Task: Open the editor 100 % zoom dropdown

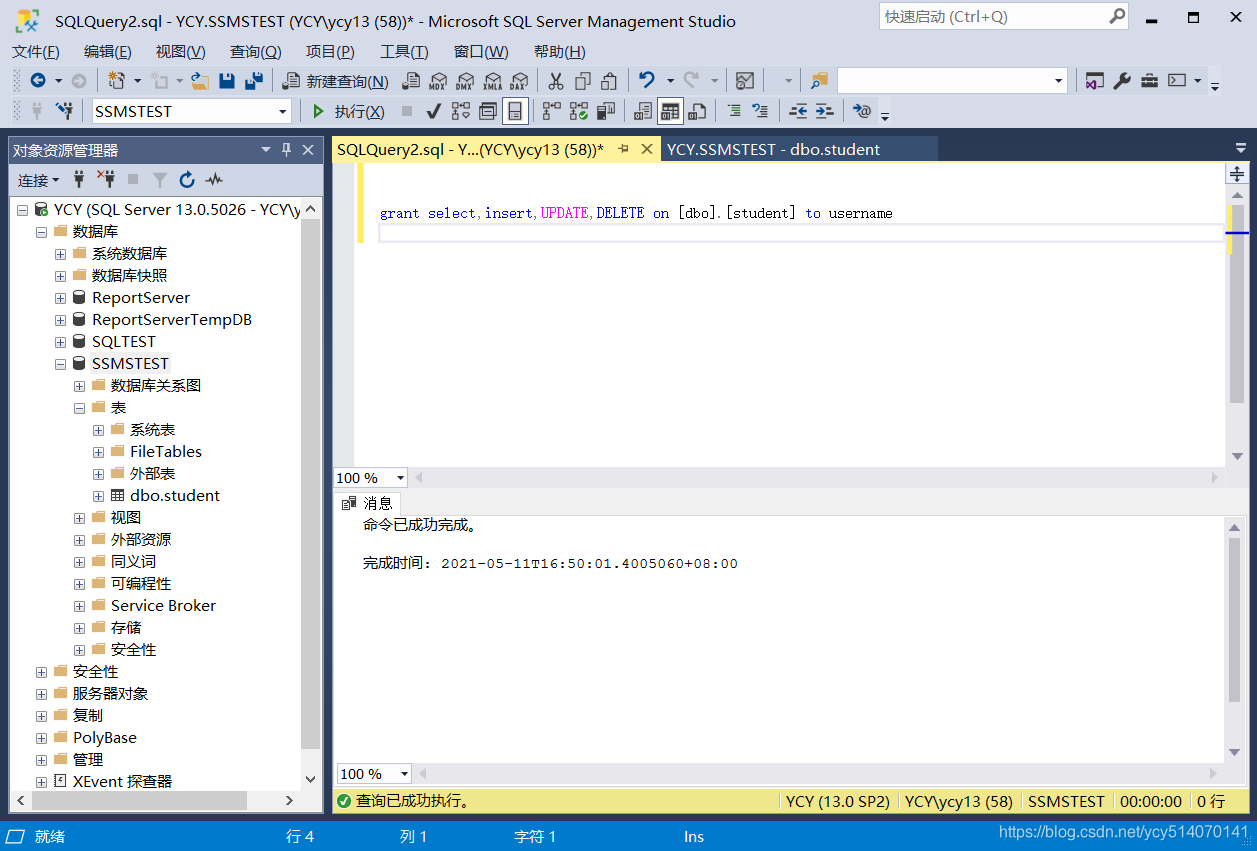Action: click(x=401, y=478)
